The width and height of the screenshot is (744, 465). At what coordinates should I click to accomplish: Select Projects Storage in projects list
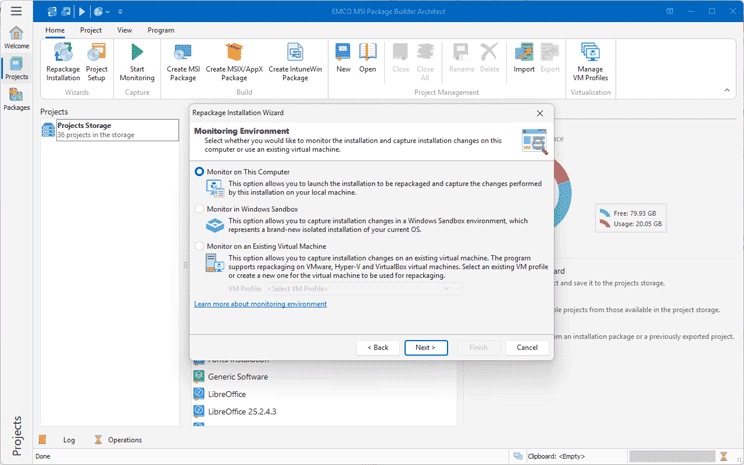tap(110, 130)
